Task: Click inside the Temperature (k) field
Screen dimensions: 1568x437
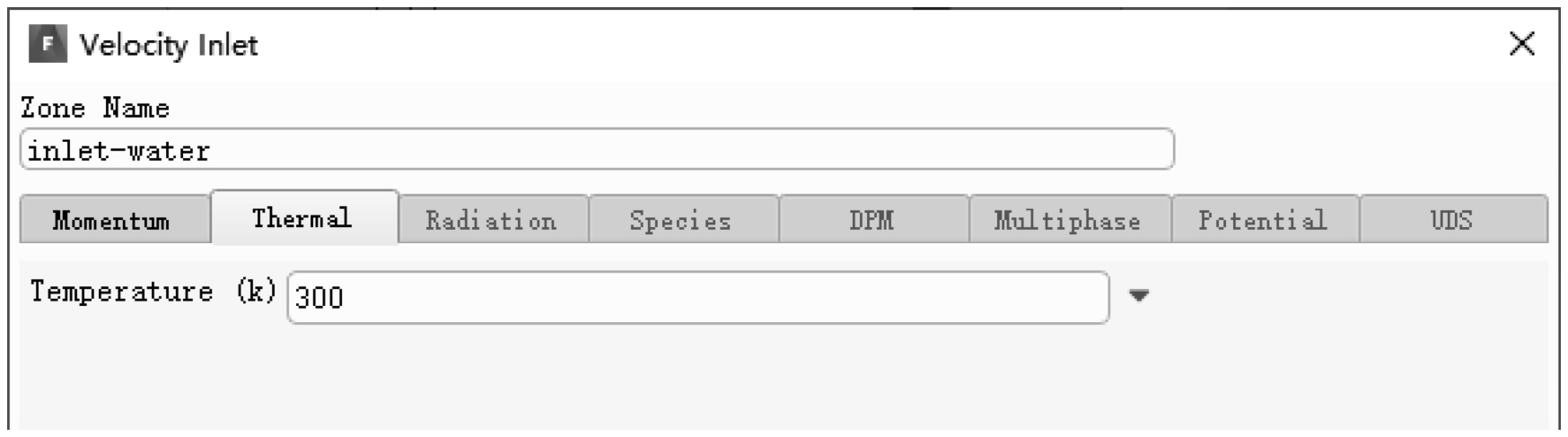Action: pos(698,297)
